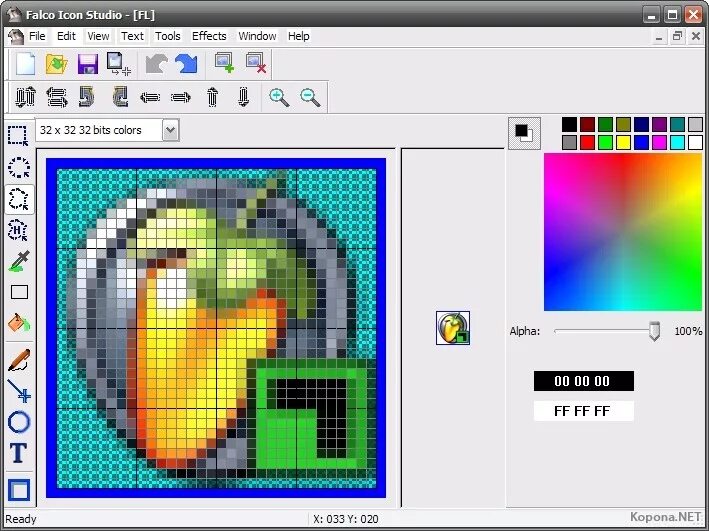Screen dimensions: 709x531
Task: Select the elliptical selection tool
Action: (x=19, y=167)
